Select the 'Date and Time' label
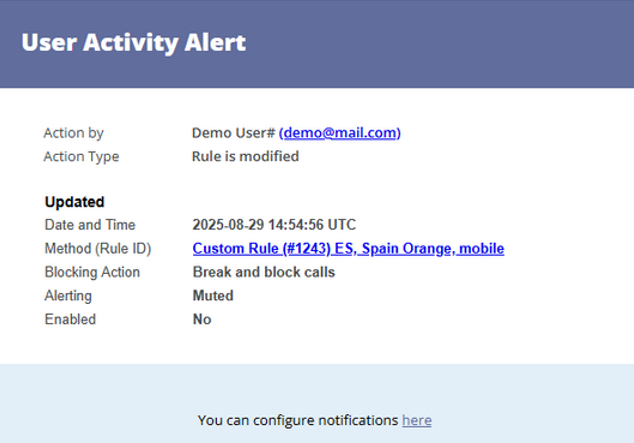The width and height of the screenshot is (634, 443). pyautogui.click(x=90, y=225)
